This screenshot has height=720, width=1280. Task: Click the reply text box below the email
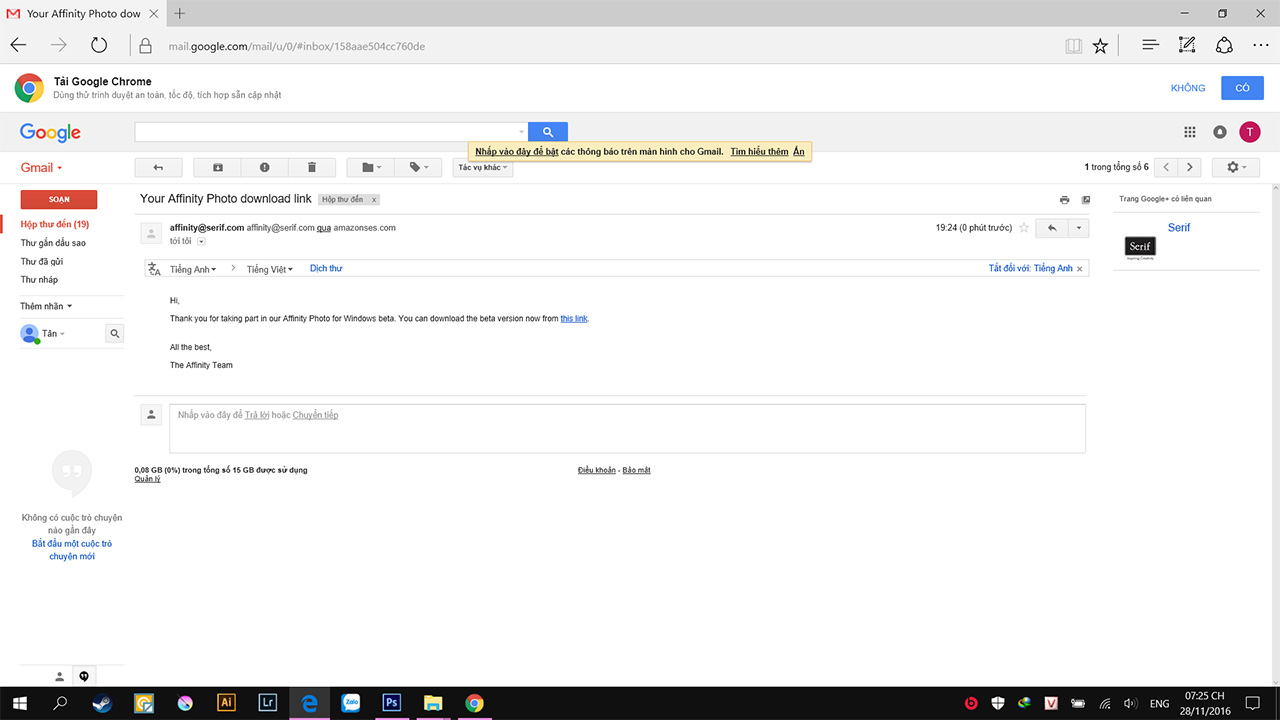click(x=627, y=428)
